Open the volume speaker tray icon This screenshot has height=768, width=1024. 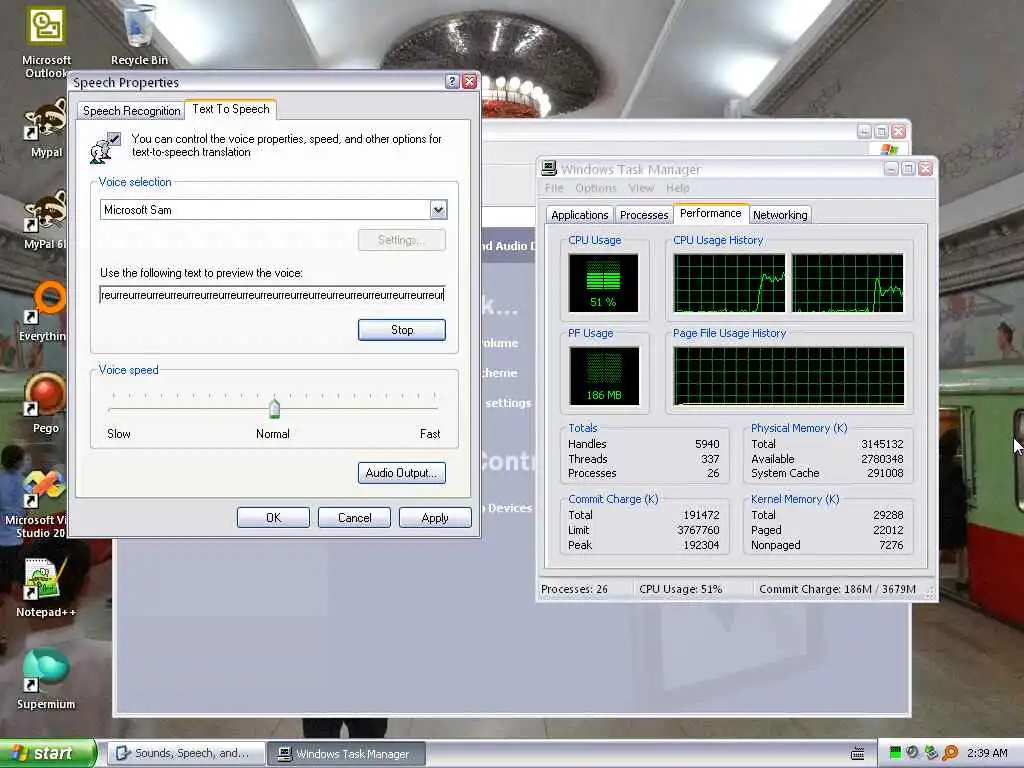912,753
